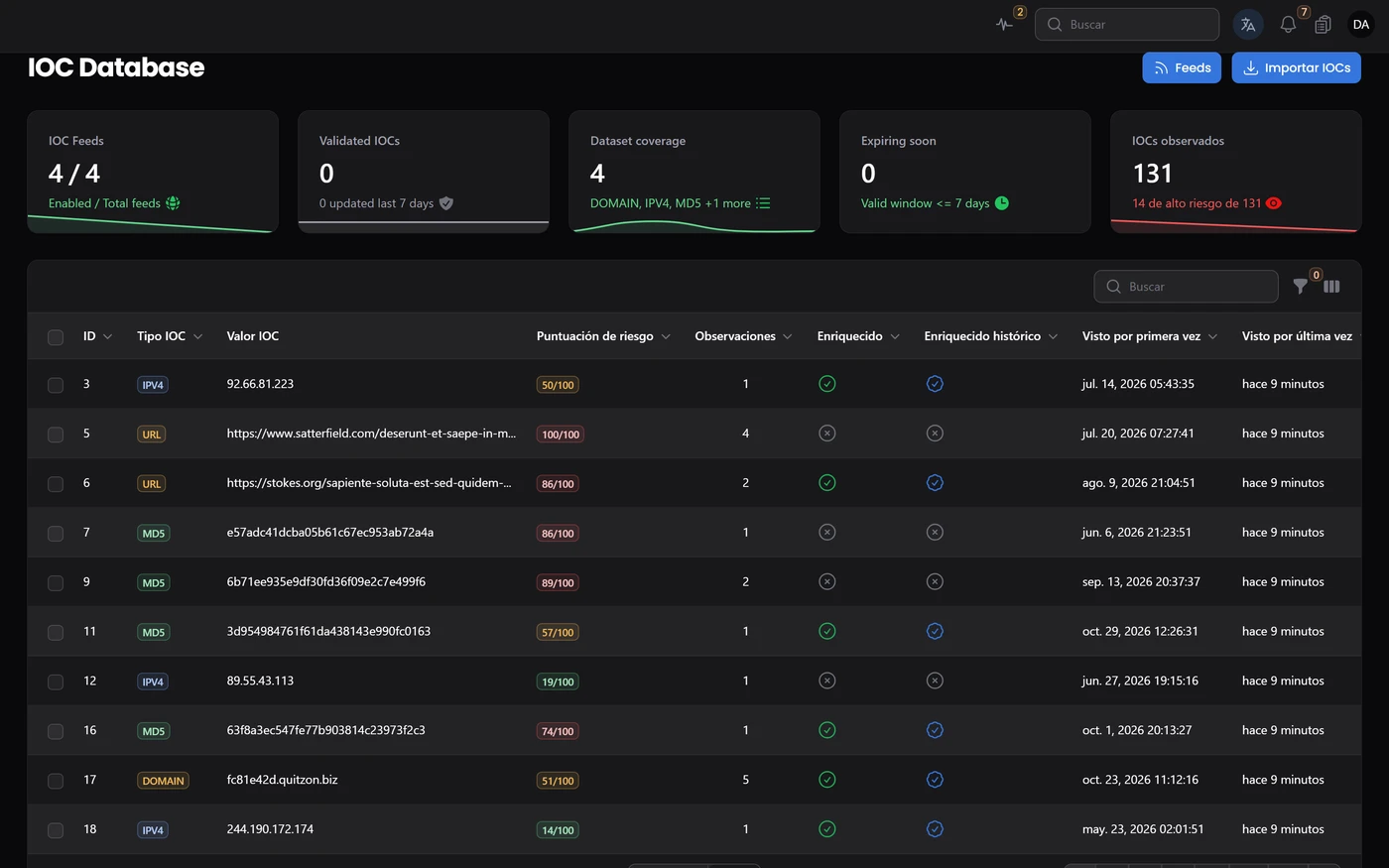The height and width of the screenshot is (868, 1389).
Task: Click date oct. 29, 2026 12:26:31
Action: (x=1140, y=632)
